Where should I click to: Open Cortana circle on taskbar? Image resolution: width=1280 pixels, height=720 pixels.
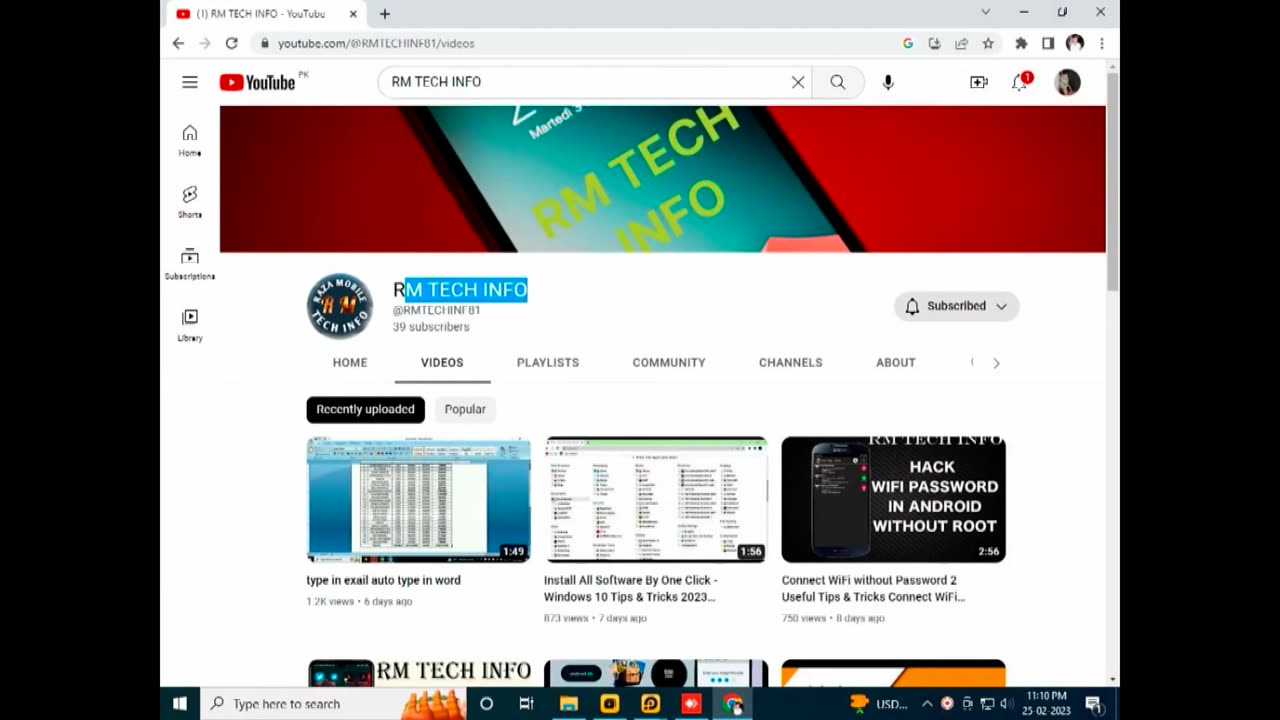point(486,704)
